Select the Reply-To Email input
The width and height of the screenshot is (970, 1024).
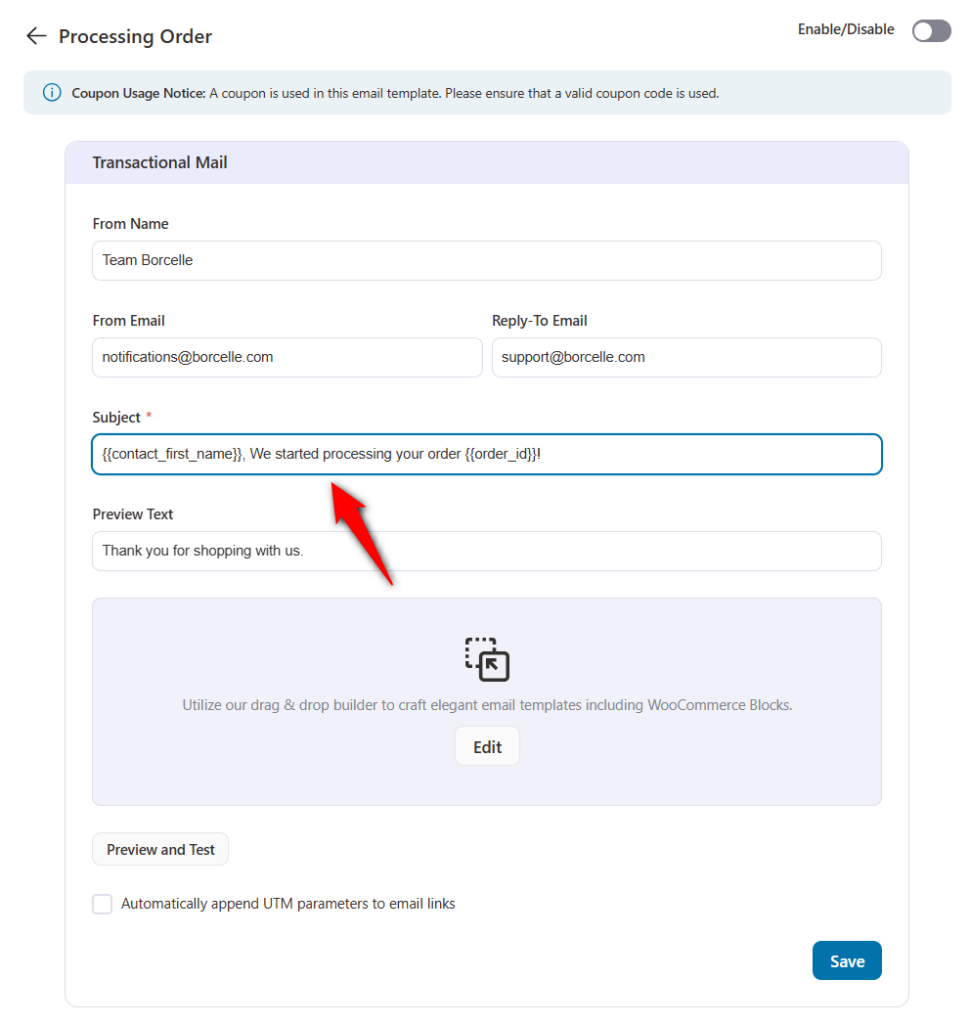click(x=686, y=357)
